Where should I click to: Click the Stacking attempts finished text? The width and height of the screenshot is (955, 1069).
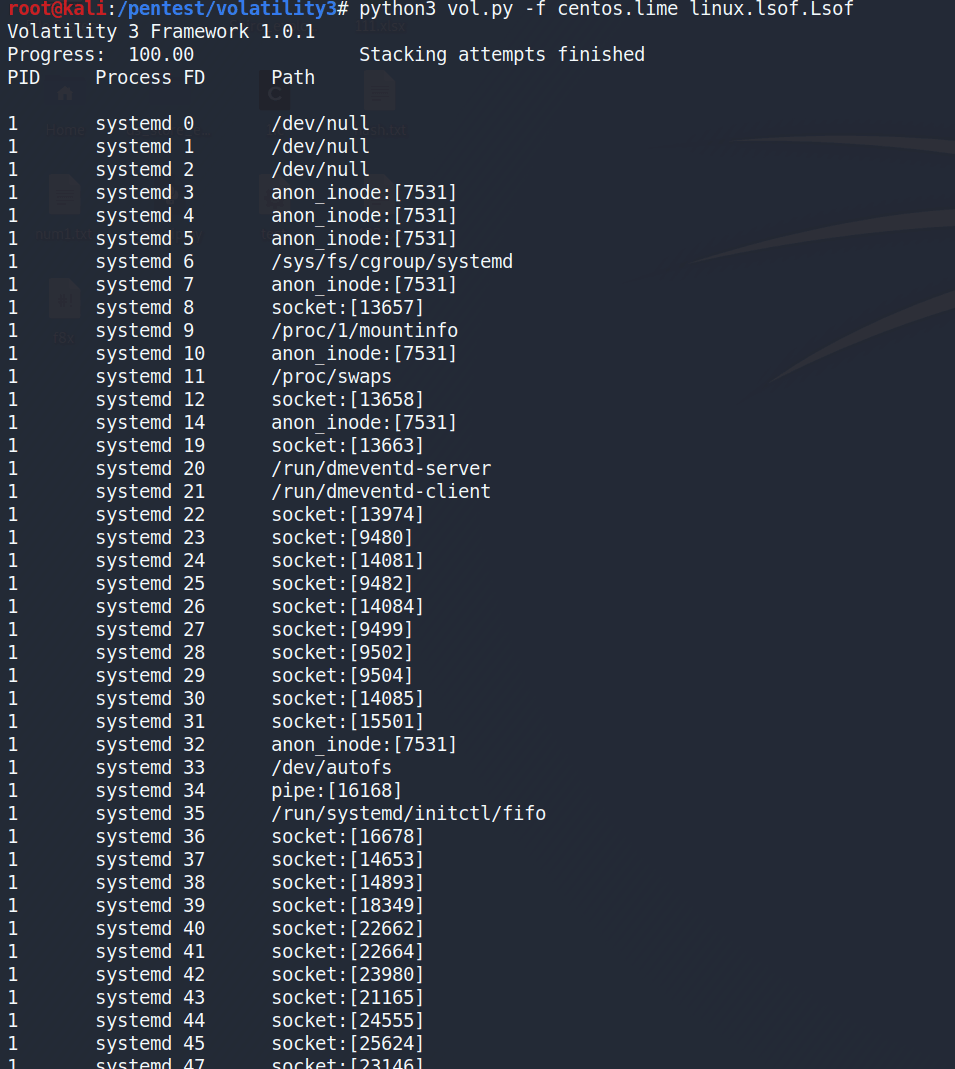(x=501, y=54)
